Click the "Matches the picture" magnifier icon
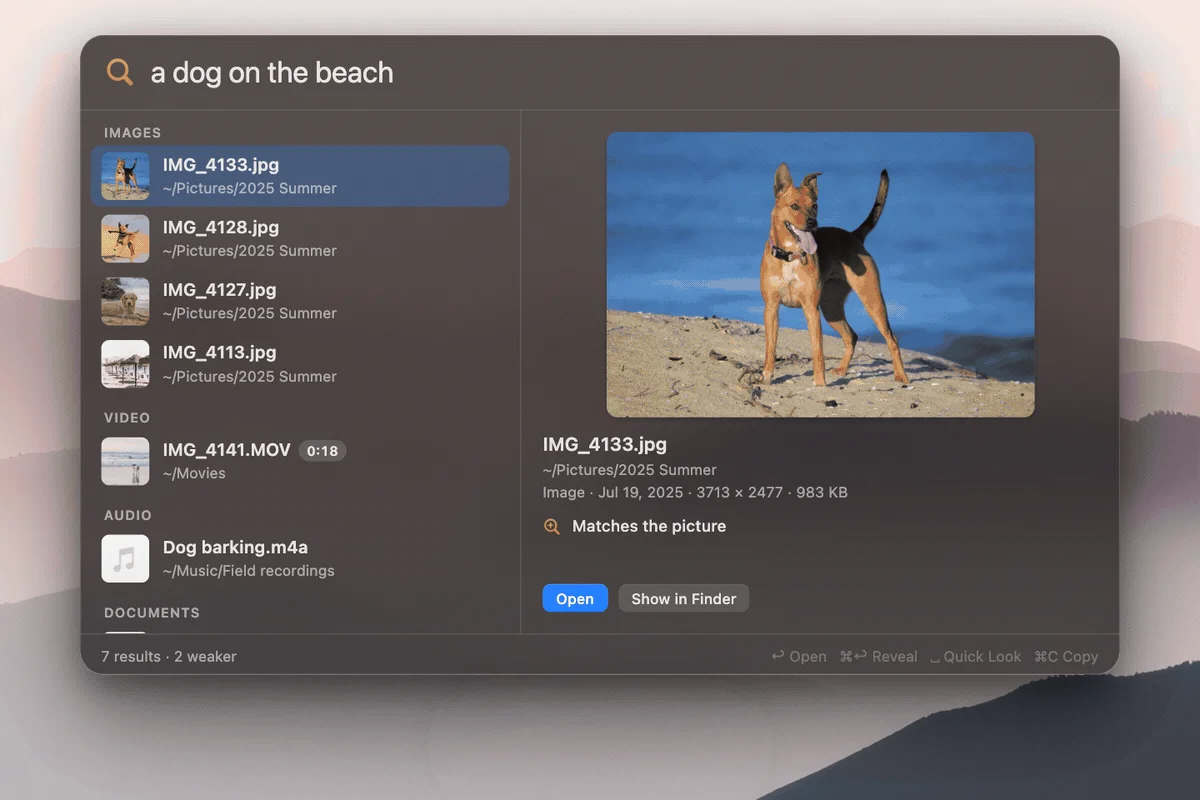 (552, 526)
